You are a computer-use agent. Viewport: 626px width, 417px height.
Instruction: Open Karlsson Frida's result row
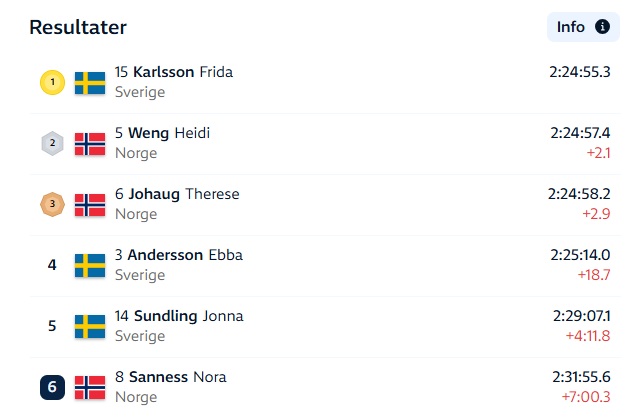coord(325,83)
